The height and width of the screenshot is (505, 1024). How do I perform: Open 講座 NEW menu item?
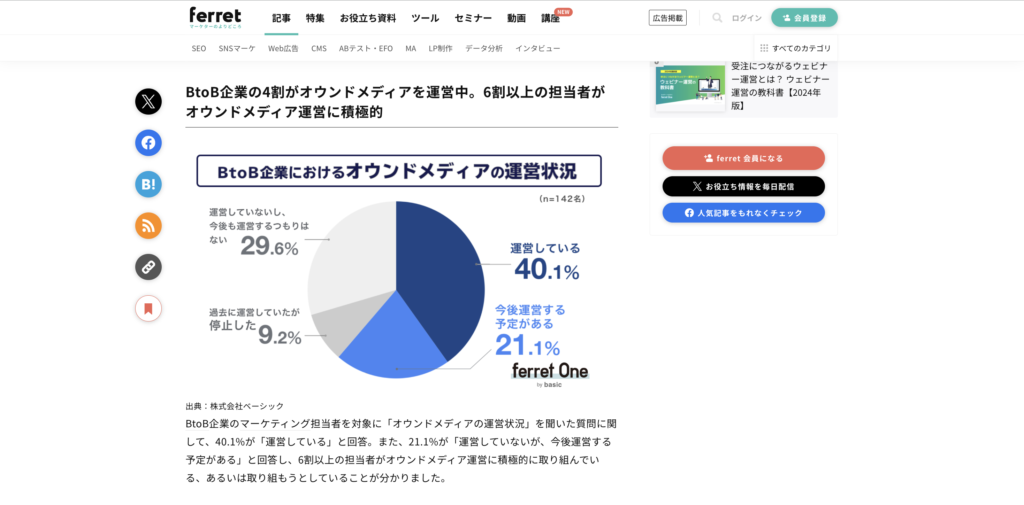pos(556,16)
